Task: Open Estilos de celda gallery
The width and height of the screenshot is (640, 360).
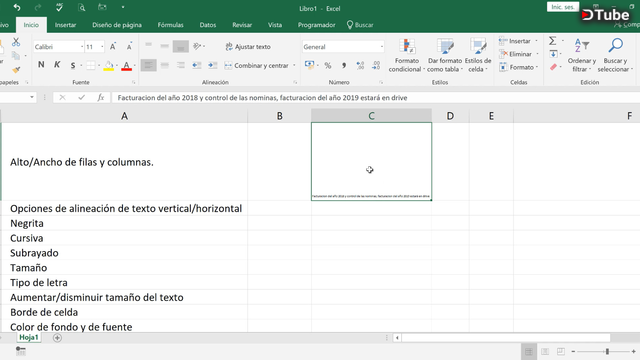Action: coord(478,55)
